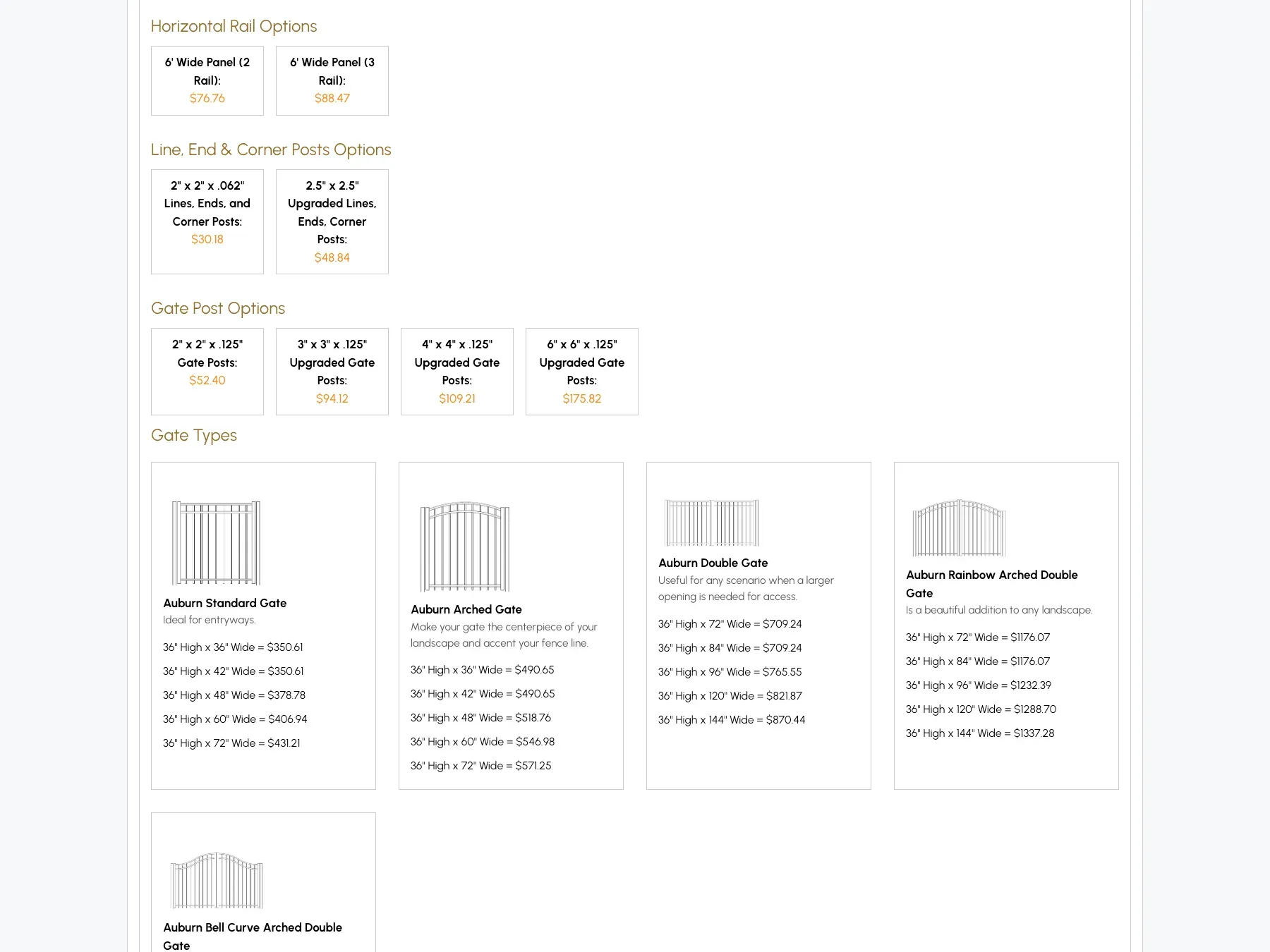Viewport: 1270px width, 952px height.
Task: Click the Auburn Bell Curve Arched Double Gate title
Action: pos(253,936)
